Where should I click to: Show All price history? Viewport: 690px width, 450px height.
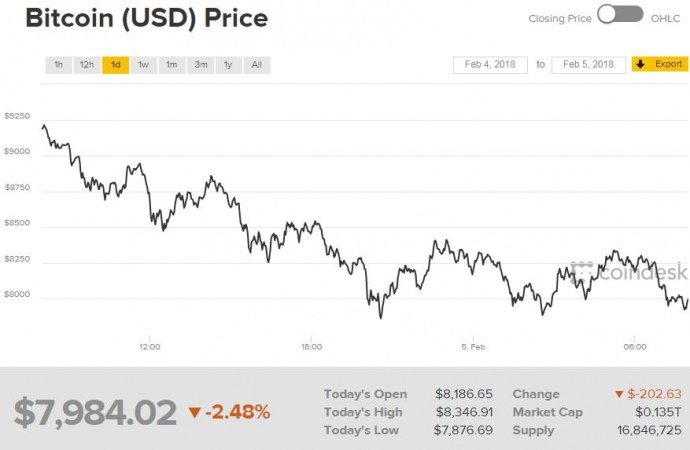coord(257,65)
